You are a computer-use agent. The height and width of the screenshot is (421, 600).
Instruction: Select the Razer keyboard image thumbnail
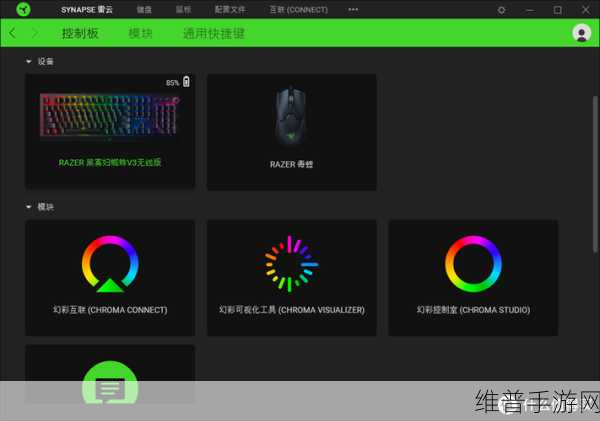tap(110, 115)
